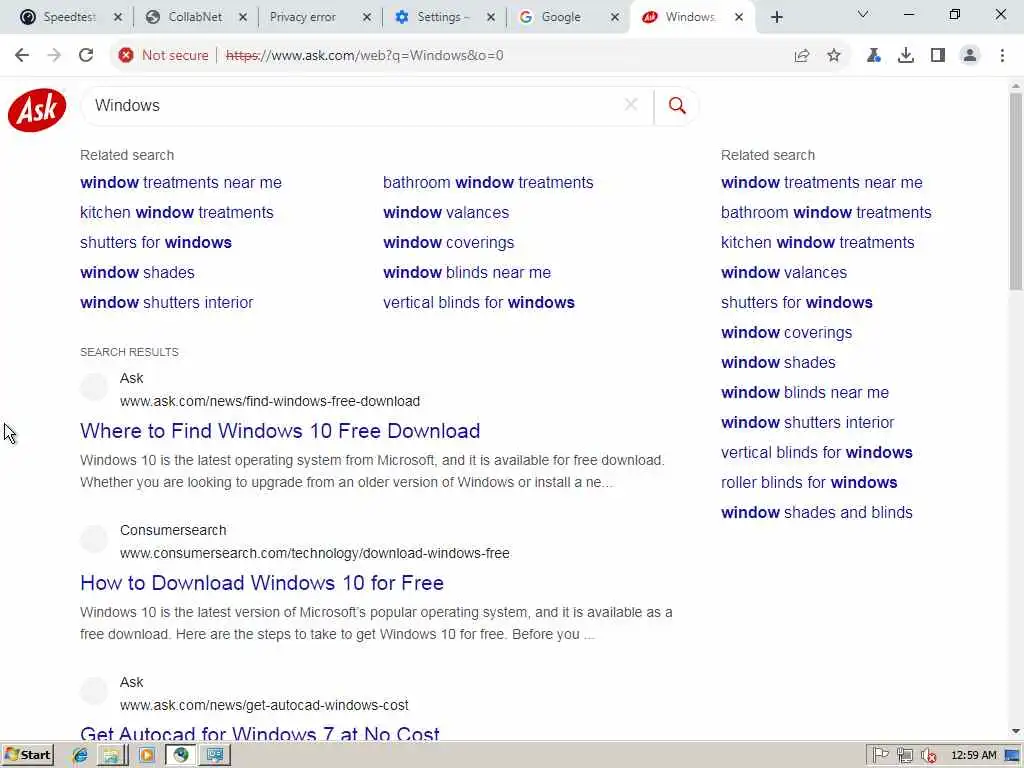Click scrollbar down arrow
This screenshot has width=1024, height=768.
[1016, 732]
